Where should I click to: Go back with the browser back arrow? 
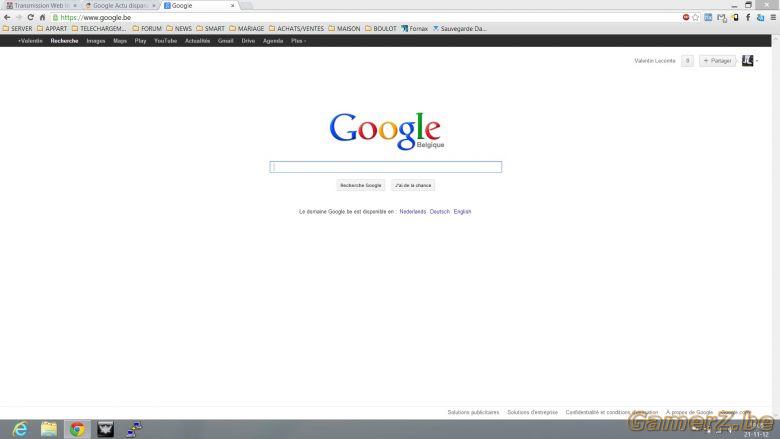point(7,17)
